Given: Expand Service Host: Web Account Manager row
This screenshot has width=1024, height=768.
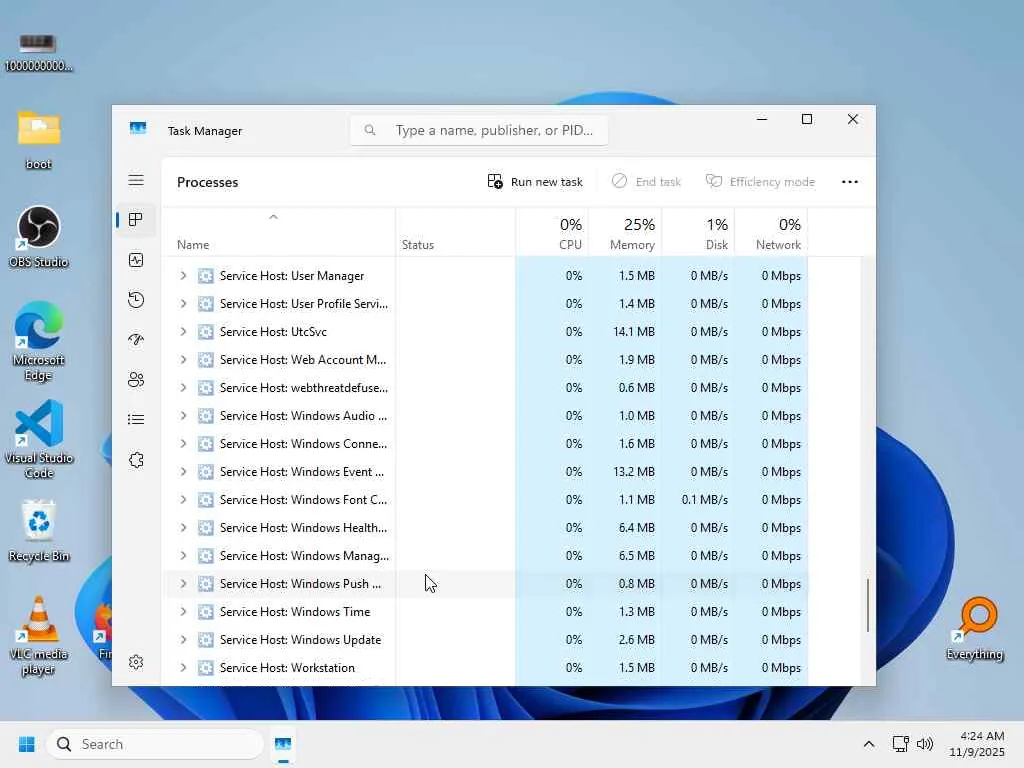Looking at the screenshot, I should tap(184, 360).
